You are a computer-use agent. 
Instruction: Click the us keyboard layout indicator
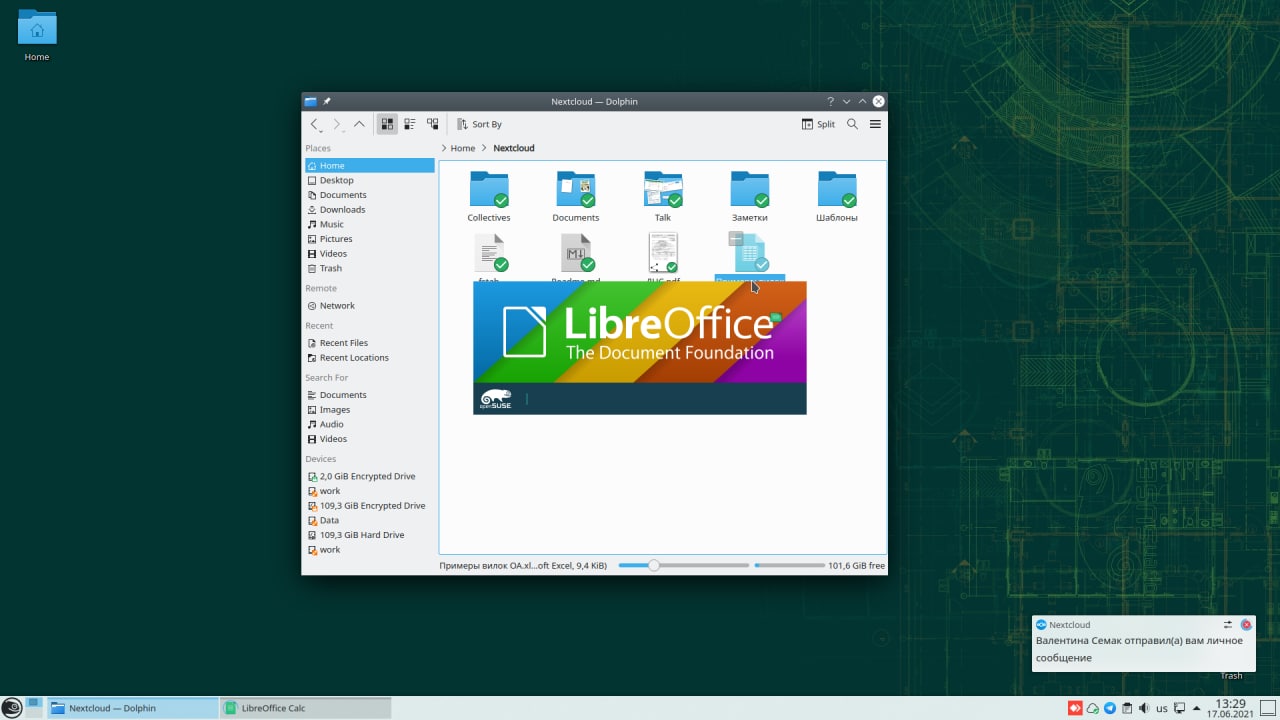pyautogui.click(x=1162, y=708)
